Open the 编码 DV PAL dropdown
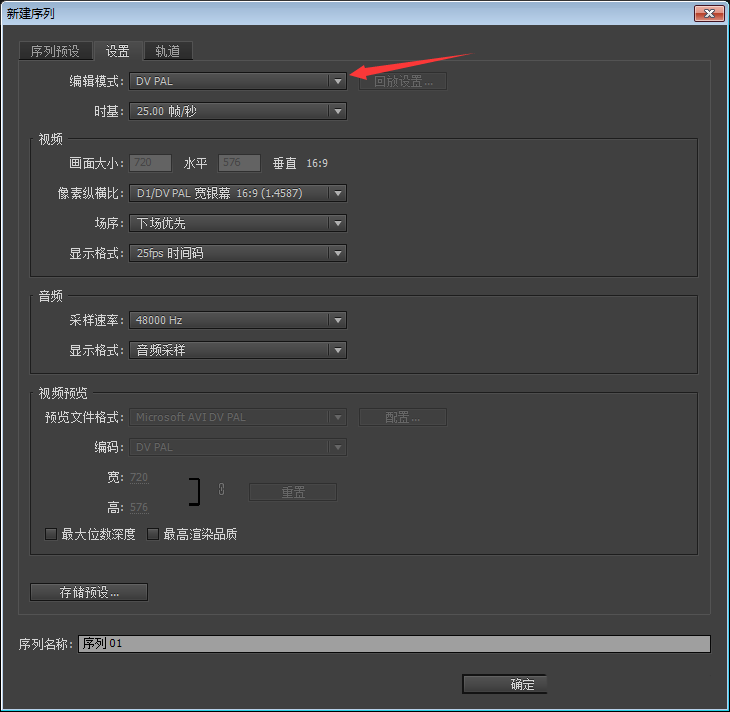This screenshot has height=712, width=730. tap(237, 447)
